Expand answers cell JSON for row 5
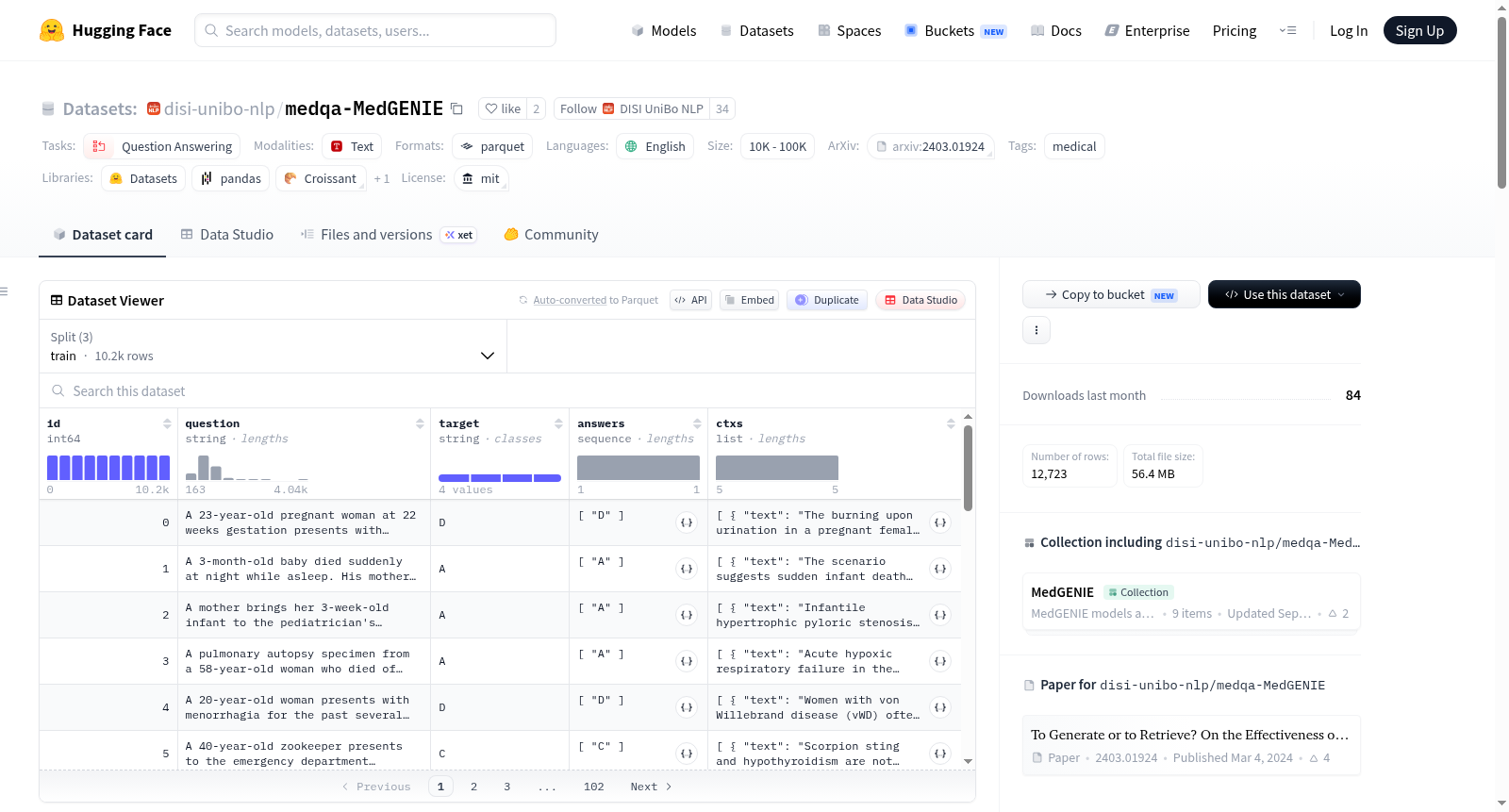 pos(687,754)
